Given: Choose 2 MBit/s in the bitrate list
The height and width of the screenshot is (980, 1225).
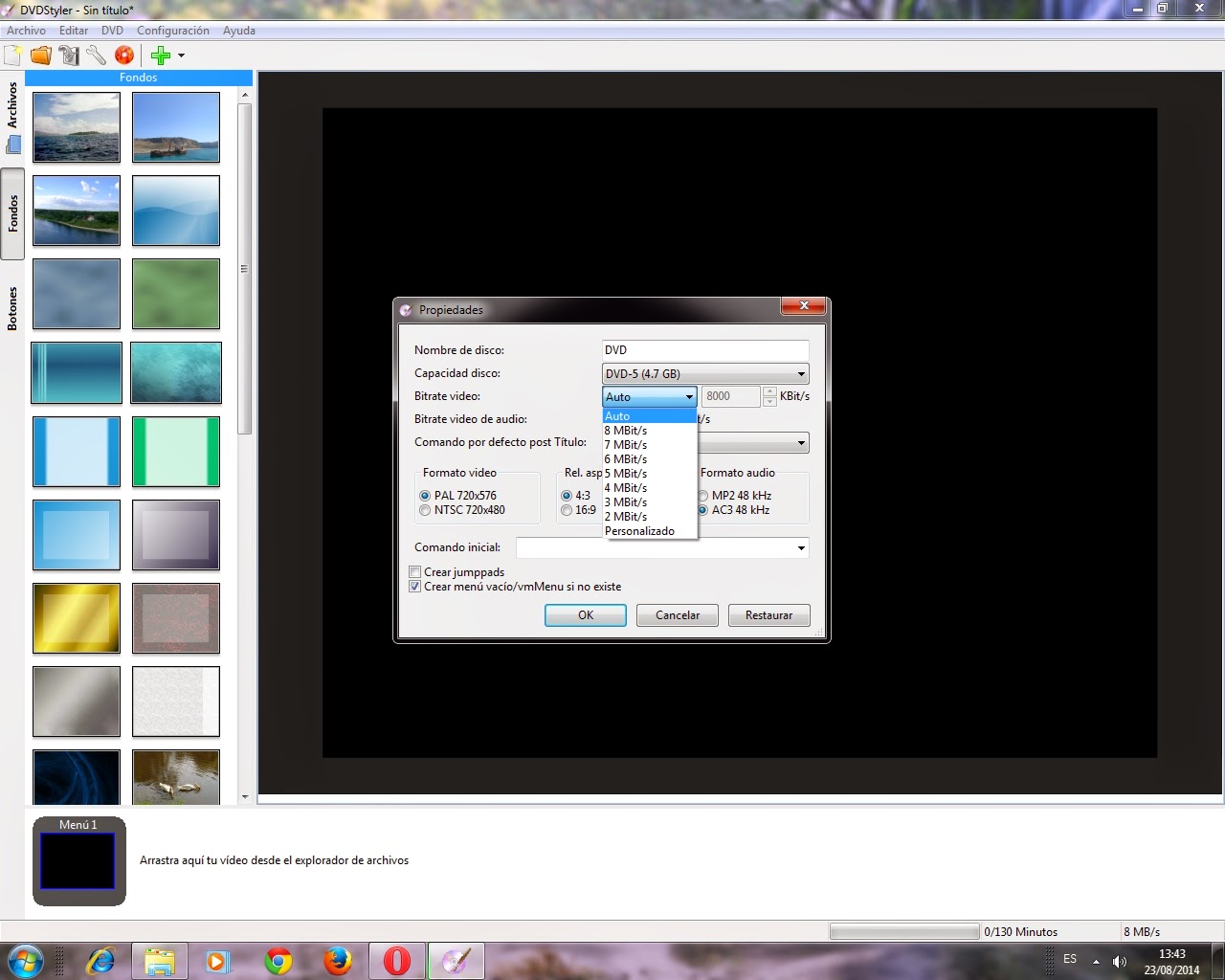Looking at the screenshot, I should (649, 517).
